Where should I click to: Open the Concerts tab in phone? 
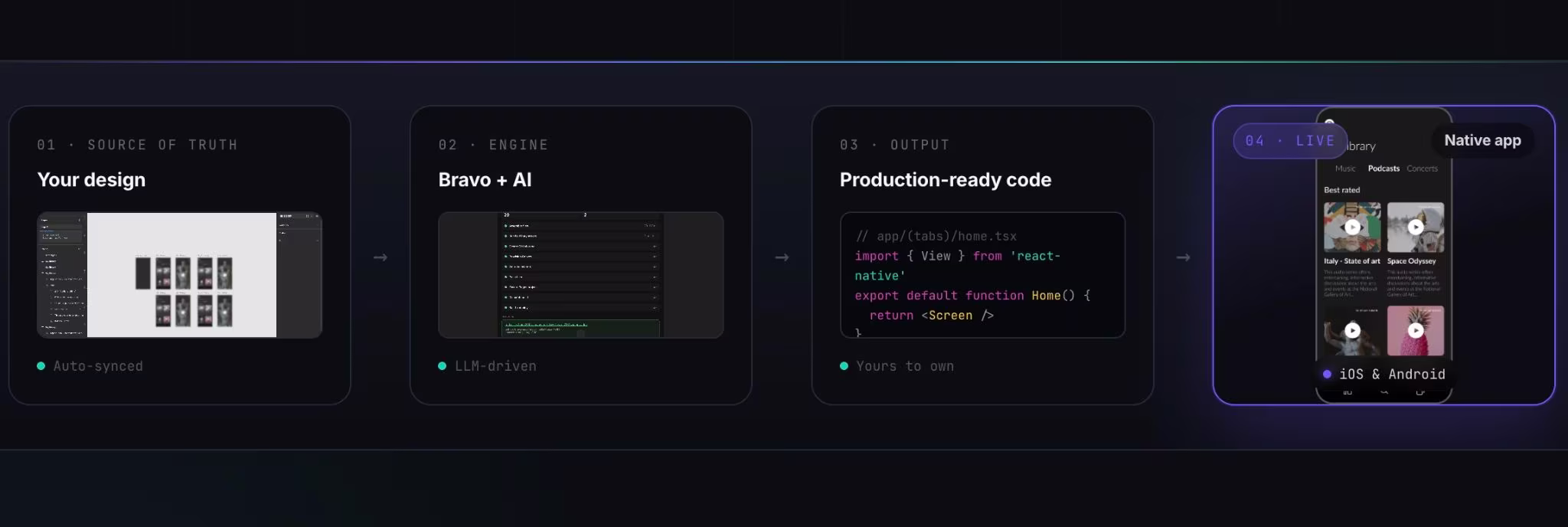[1422, 169]
